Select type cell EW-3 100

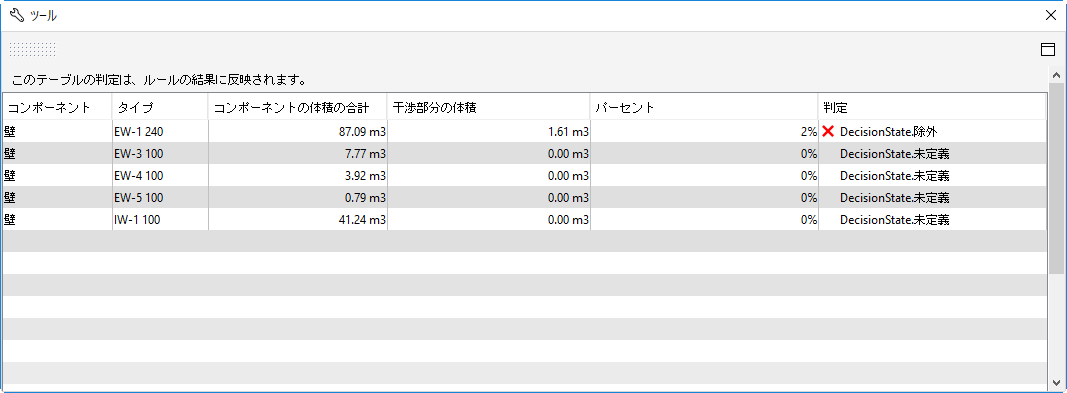160,154
